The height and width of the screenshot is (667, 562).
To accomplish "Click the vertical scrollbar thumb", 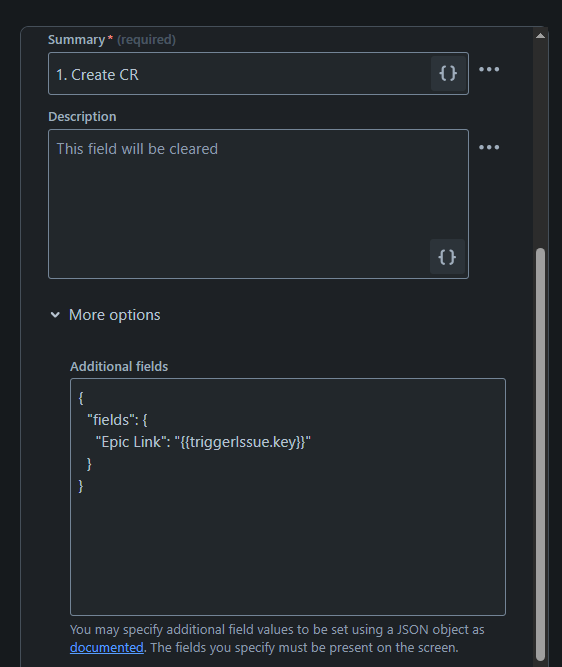I will [x=540, y=454].
